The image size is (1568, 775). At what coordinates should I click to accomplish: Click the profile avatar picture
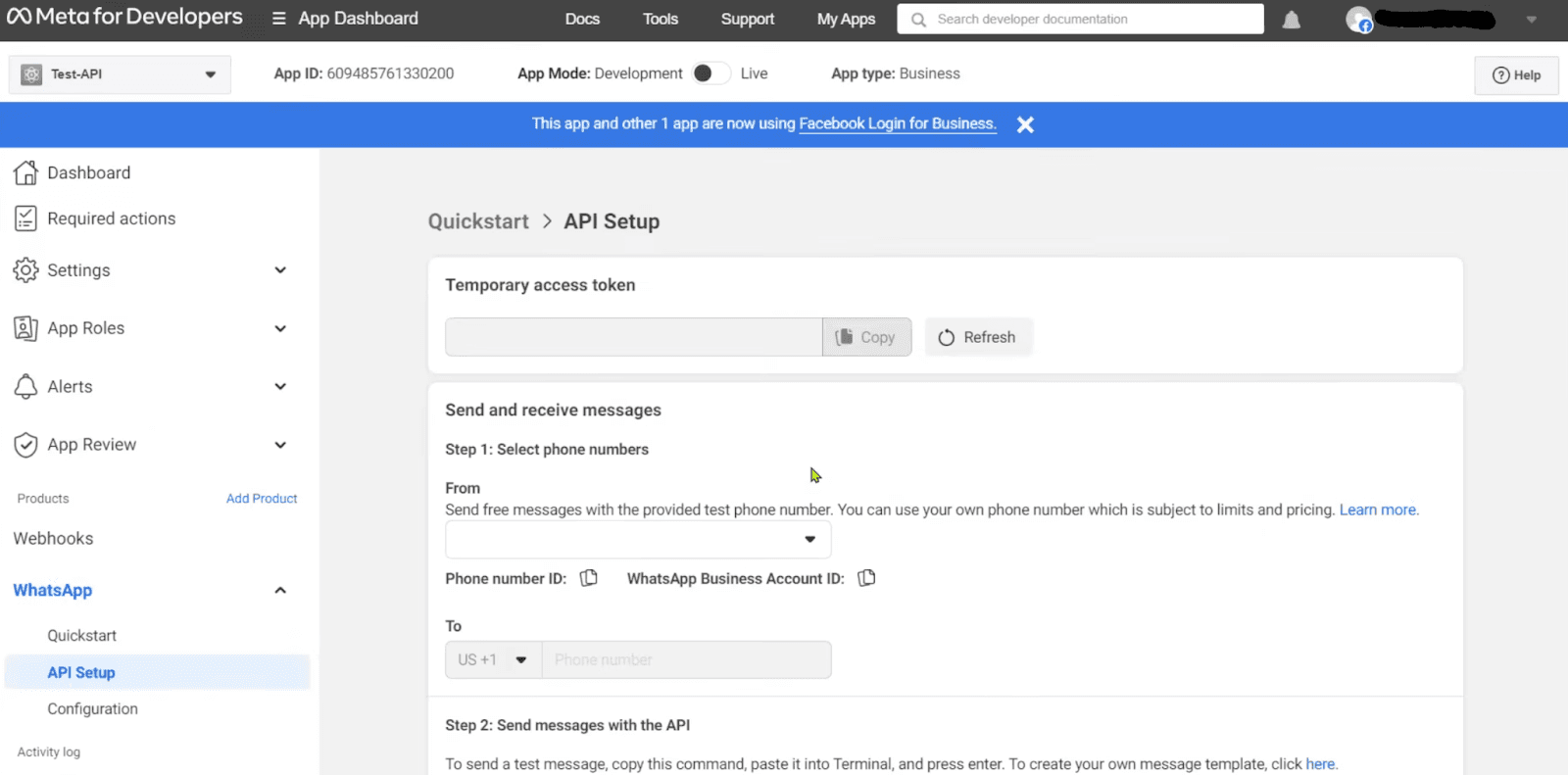(x=1358, y=19)
